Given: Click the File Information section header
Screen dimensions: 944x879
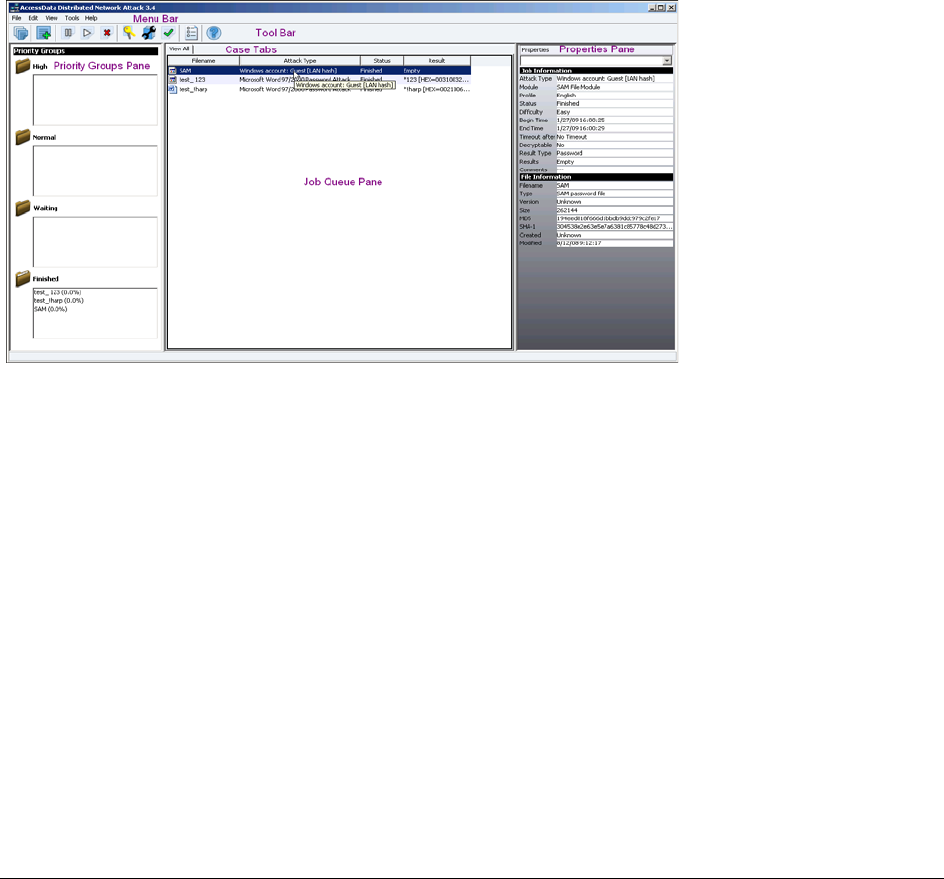Looking at the screenshot, I should point(596,177).
